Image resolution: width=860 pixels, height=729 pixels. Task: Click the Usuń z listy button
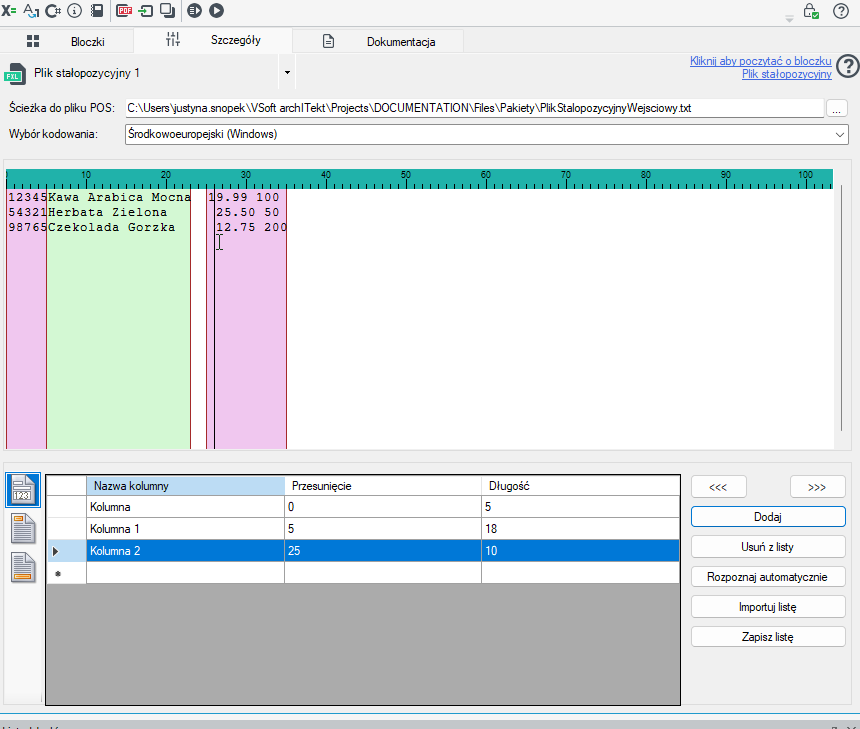coord(768,547)
